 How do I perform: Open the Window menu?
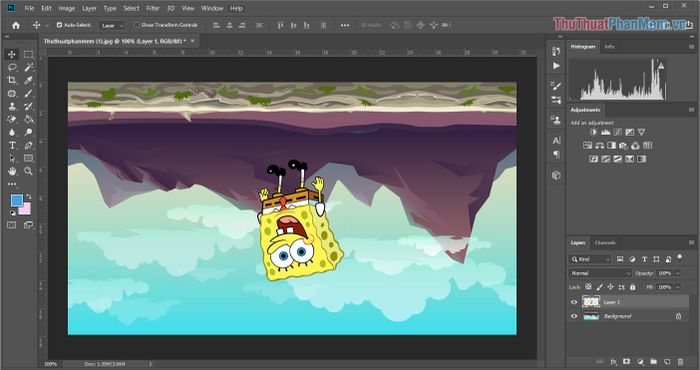[212, 8]
